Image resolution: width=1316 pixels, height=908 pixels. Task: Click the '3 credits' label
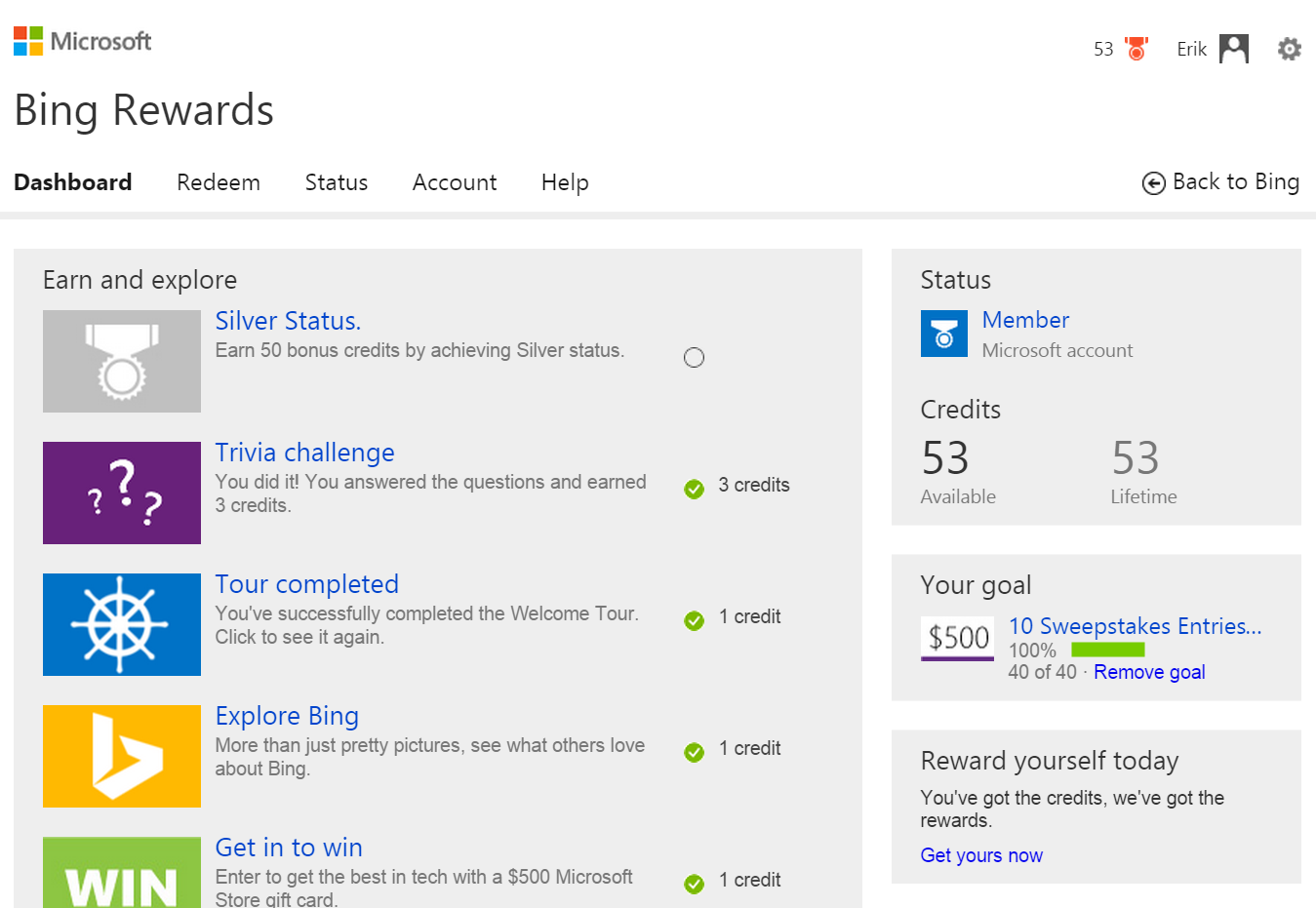tap(754, 485)
